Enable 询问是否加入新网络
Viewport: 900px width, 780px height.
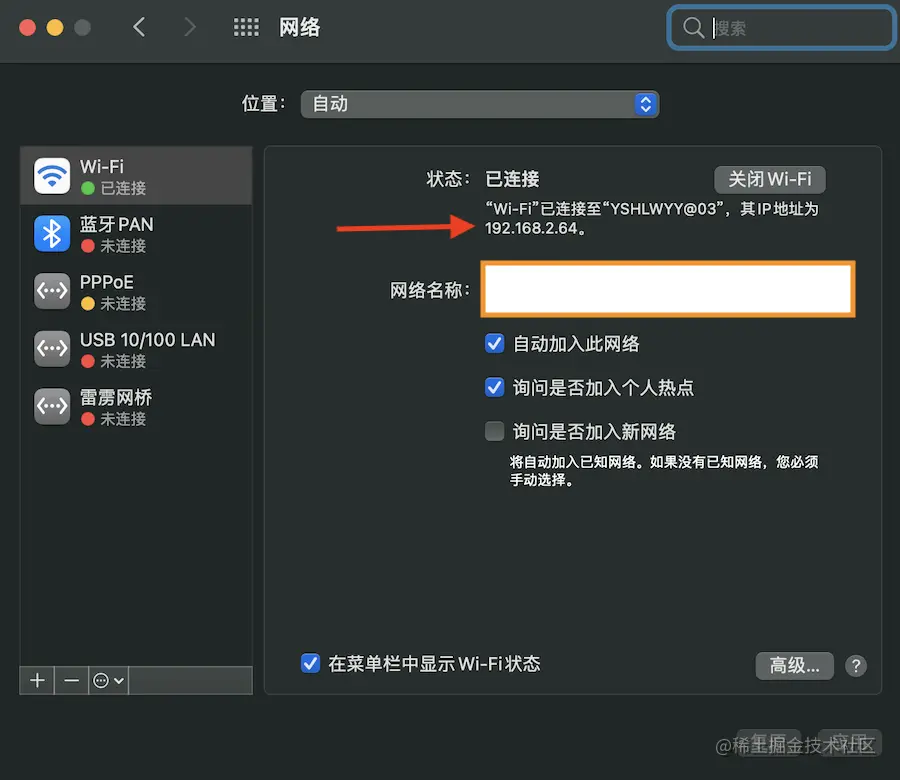494,431
